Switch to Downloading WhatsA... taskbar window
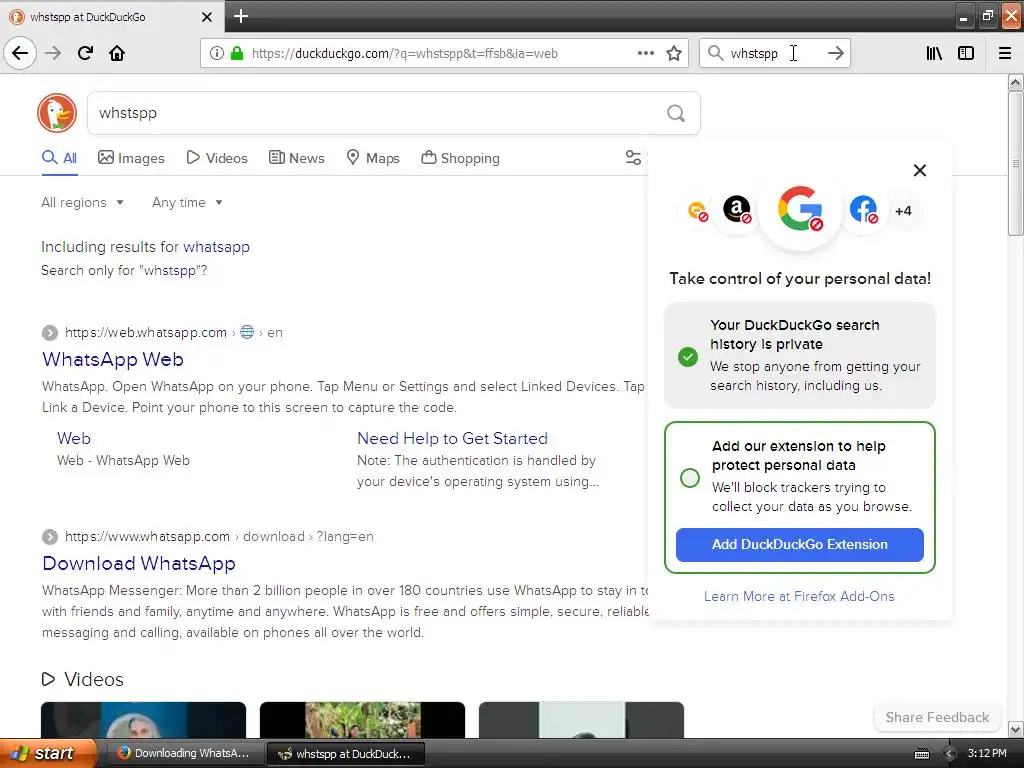The width and height of the screenshot is (1024, 768). tap(185, 753)
